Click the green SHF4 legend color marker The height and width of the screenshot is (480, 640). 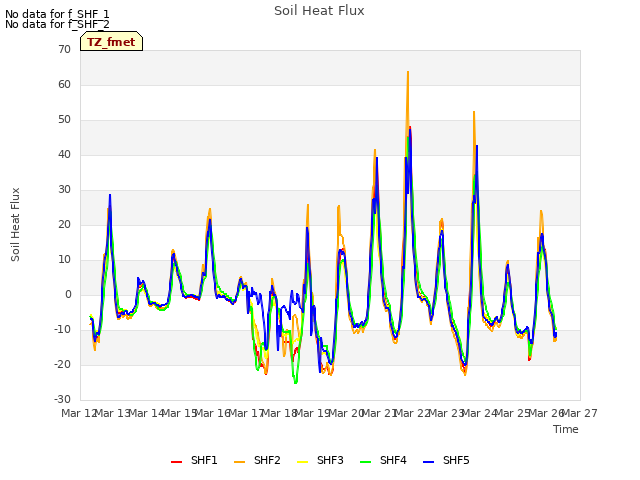click(x=366, y=462)
